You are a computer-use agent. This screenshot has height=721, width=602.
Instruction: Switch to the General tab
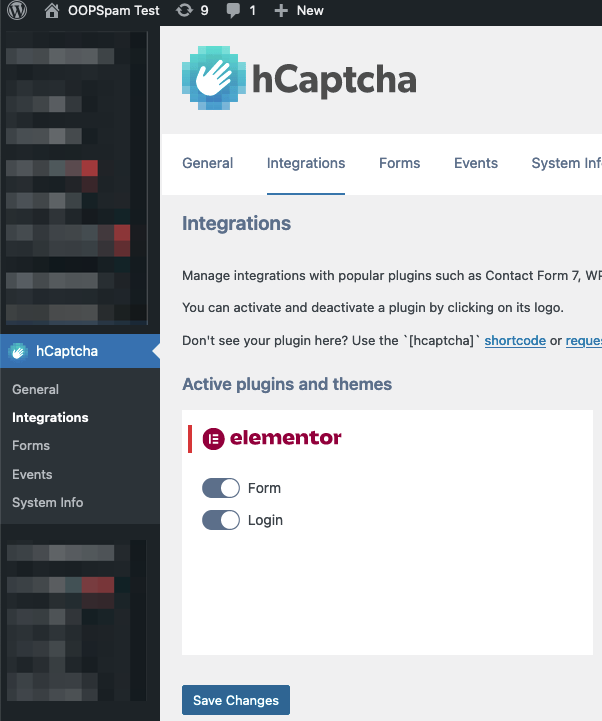[x=207, y=163]
